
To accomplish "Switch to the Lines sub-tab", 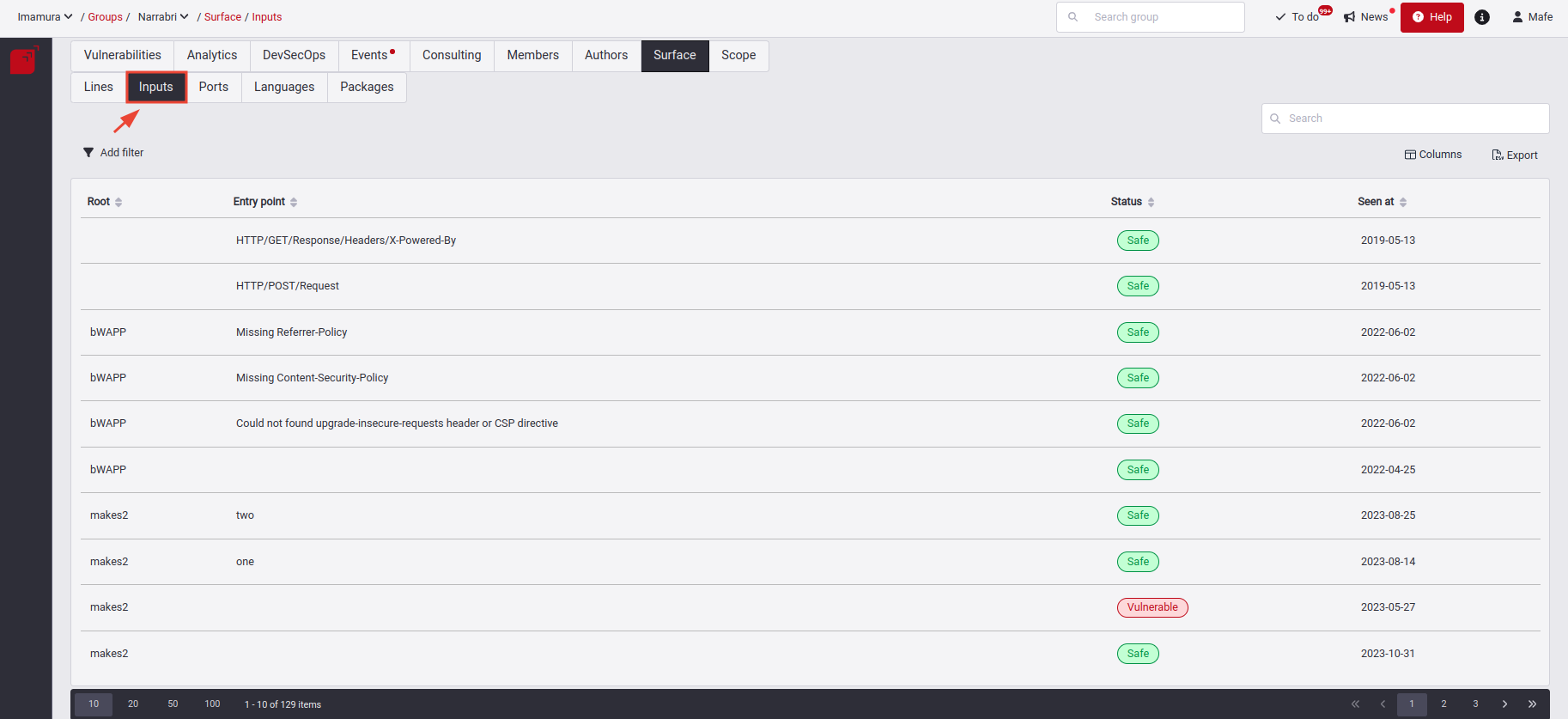I will click(x=99, y=87).
